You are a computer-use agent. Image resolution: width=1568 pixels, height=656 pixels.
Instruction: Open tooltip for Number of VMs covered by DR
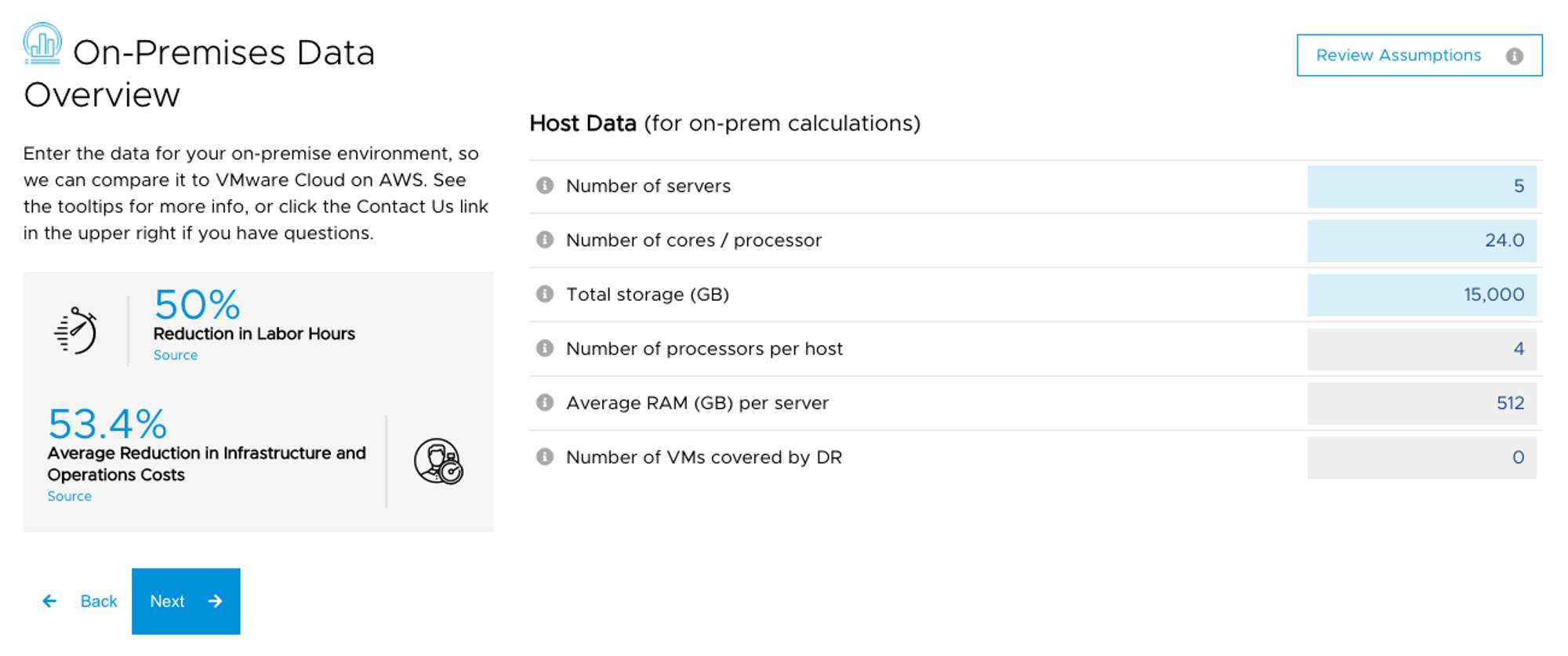pyautogui.click(x=543, y=457)
